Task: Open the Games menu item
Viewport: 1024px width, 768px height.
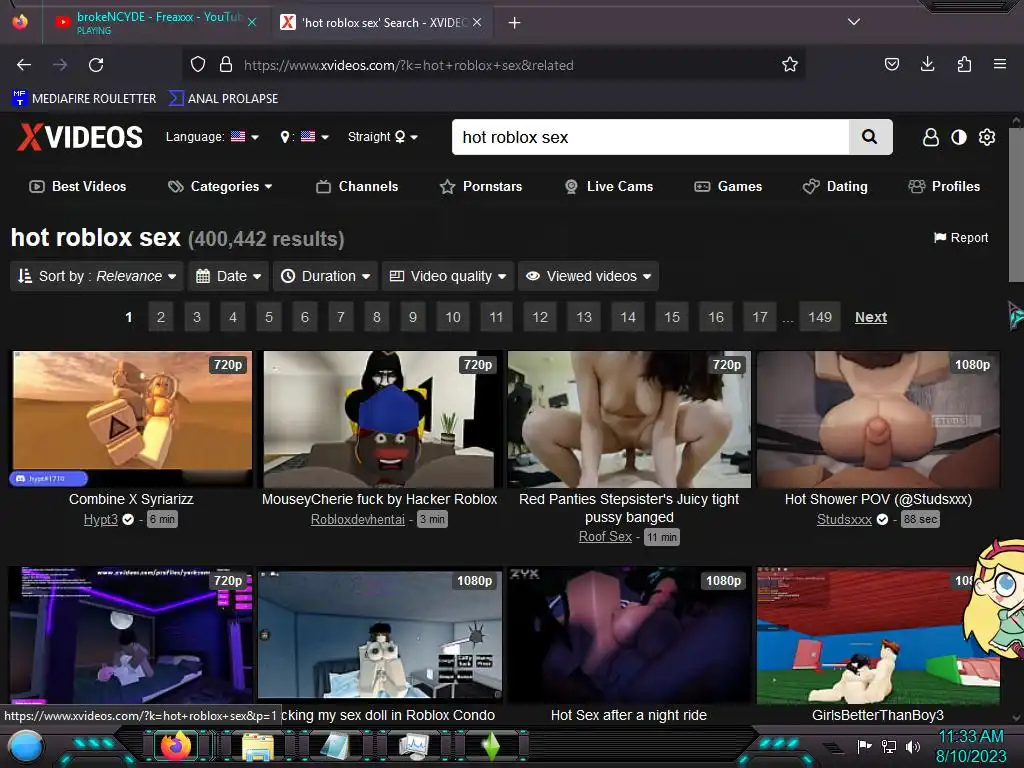Action: pos(728,187)
